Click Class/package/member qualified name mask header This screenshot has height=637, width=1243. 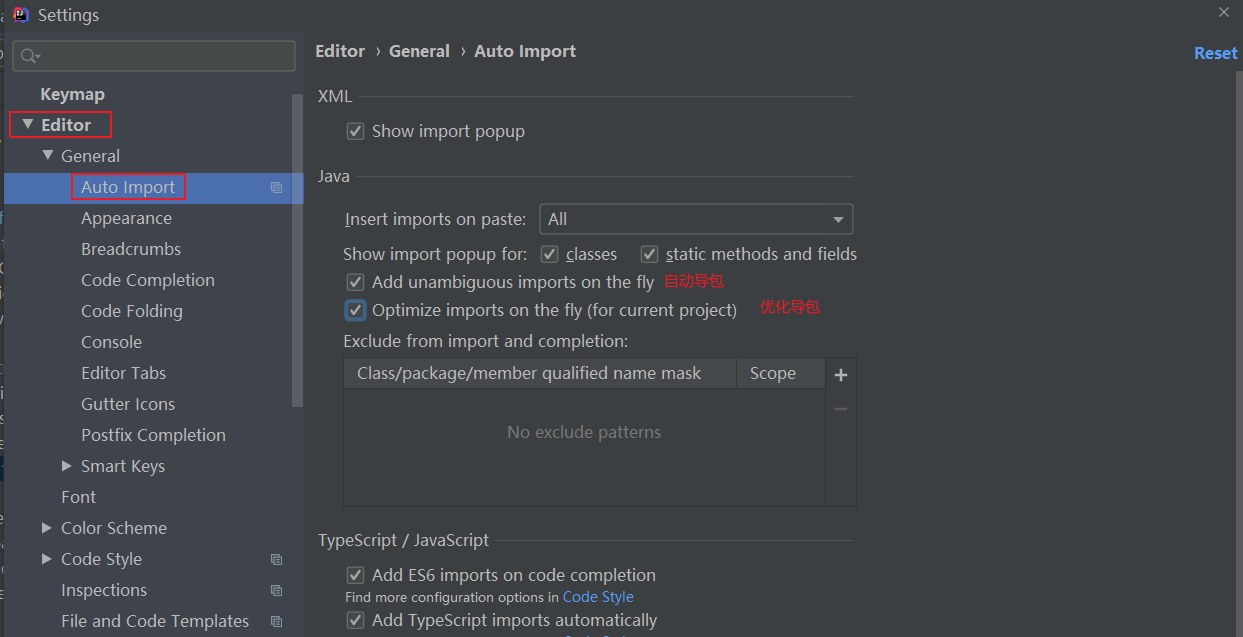(x=540, y=374)
